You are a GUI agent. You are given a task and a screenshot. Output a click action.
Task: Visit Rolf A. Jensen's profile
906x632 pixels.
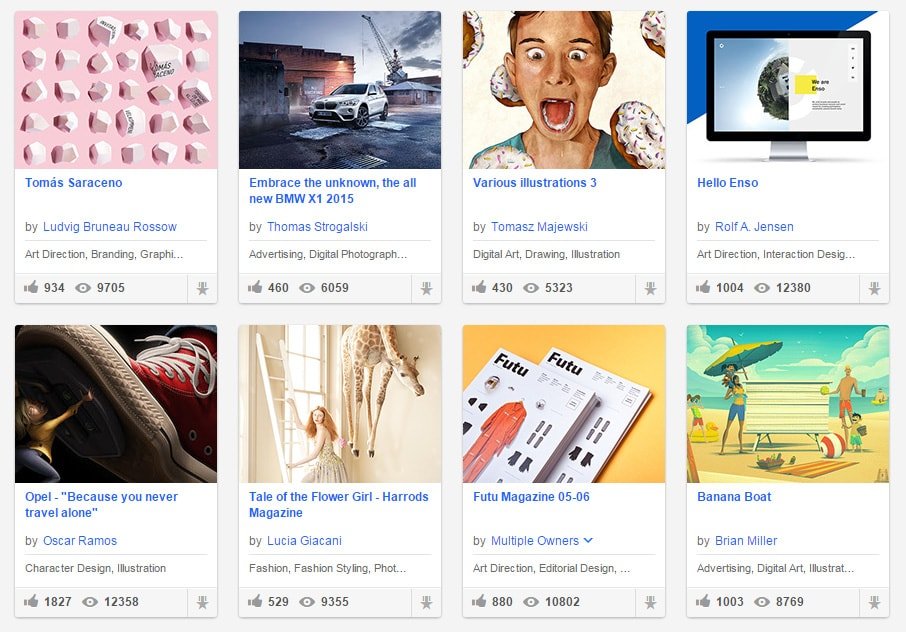pos(754,226)
